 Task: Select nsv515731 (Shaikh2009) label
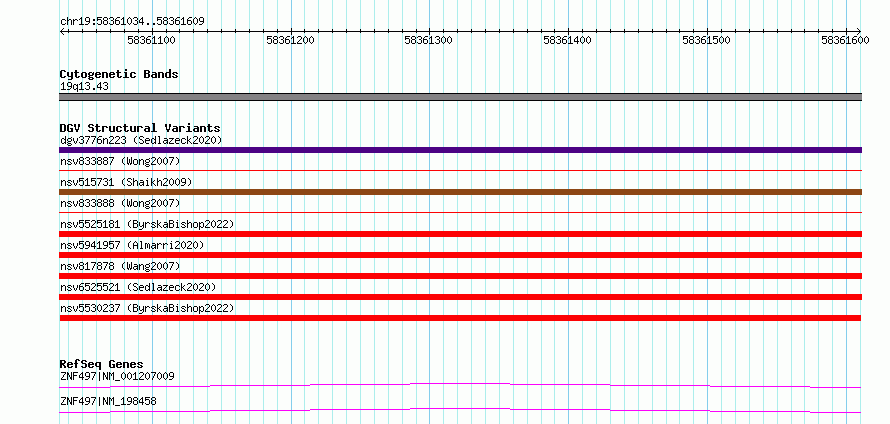coord(126,182)
